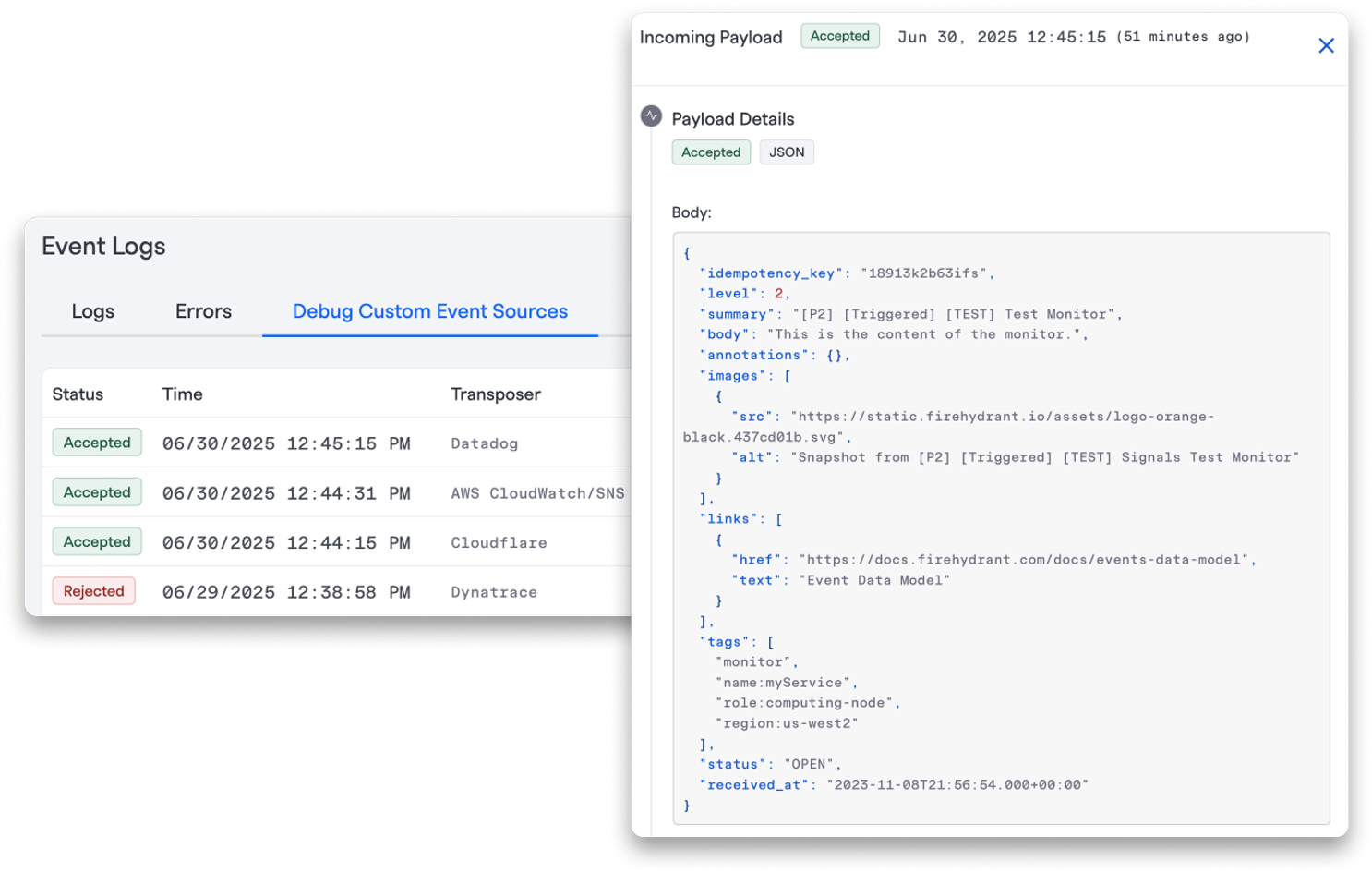Click Accepted badge for 12:44:31 PM entry
Viewport: 1372px width, 873px height.
(x=97, y=492)
